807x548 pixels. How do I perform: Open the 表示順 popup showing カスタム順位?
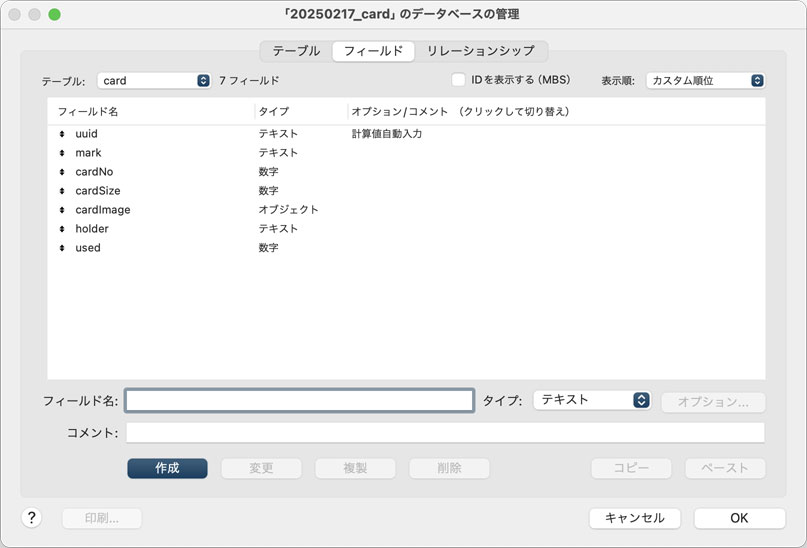(x=705, y=80)
